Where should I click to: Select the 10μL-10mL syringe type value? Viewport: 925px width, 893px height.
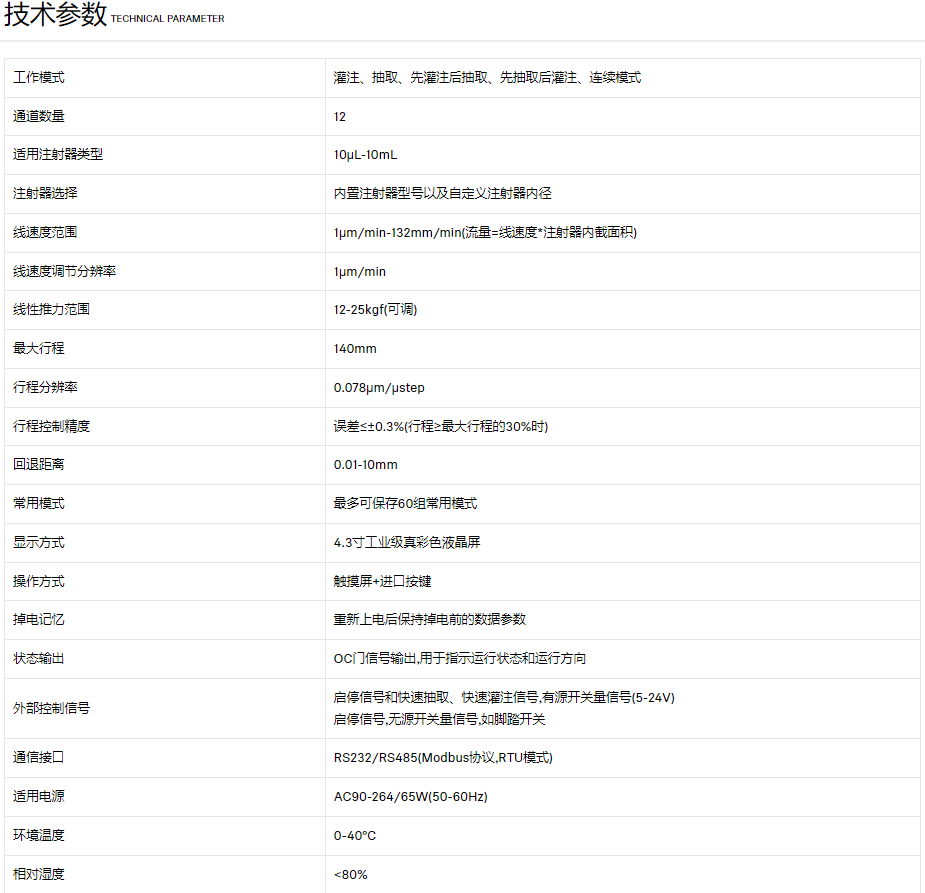coord(365,155)
